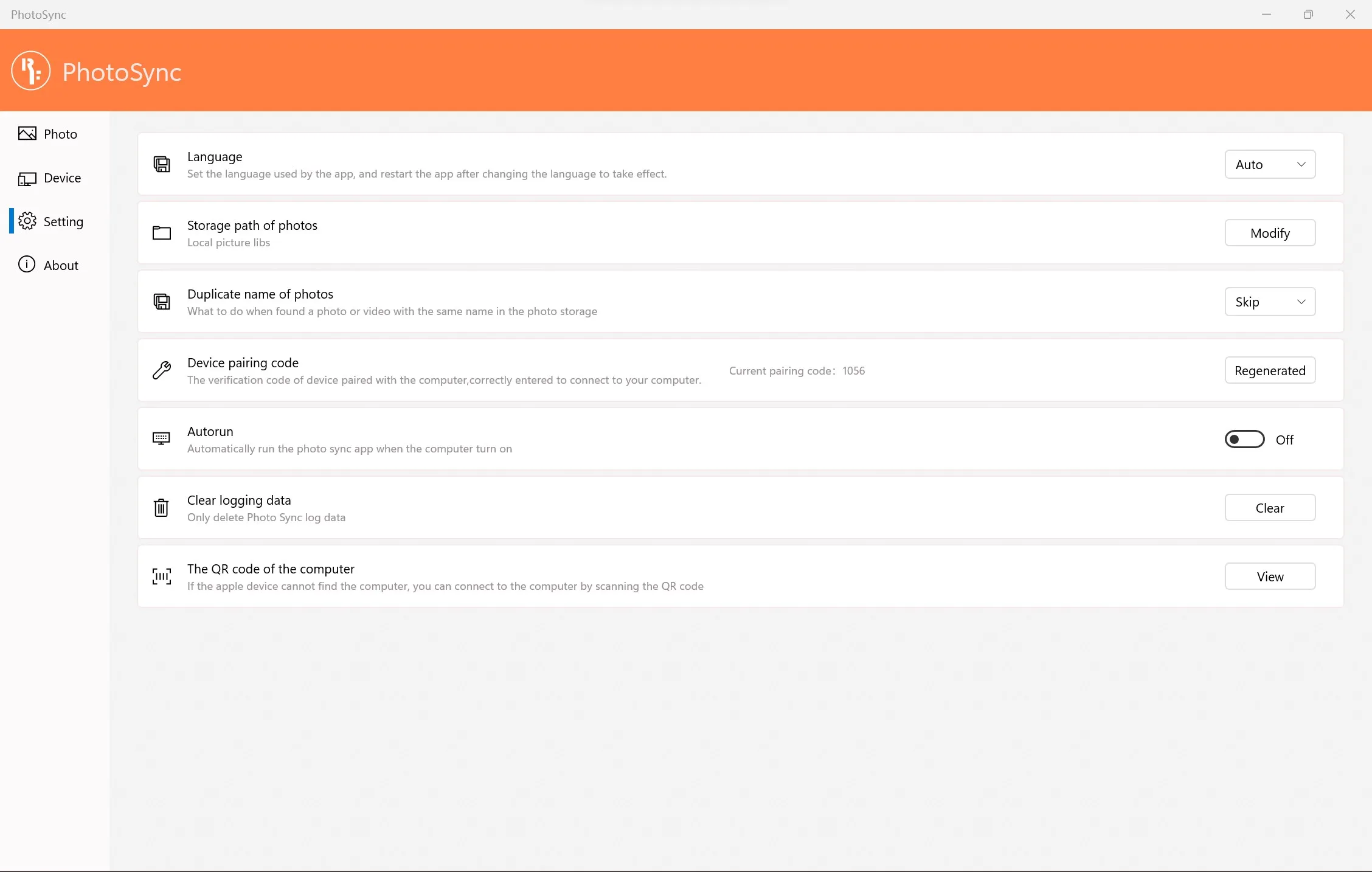Click Modify to change storage path

coord(1270,233)
